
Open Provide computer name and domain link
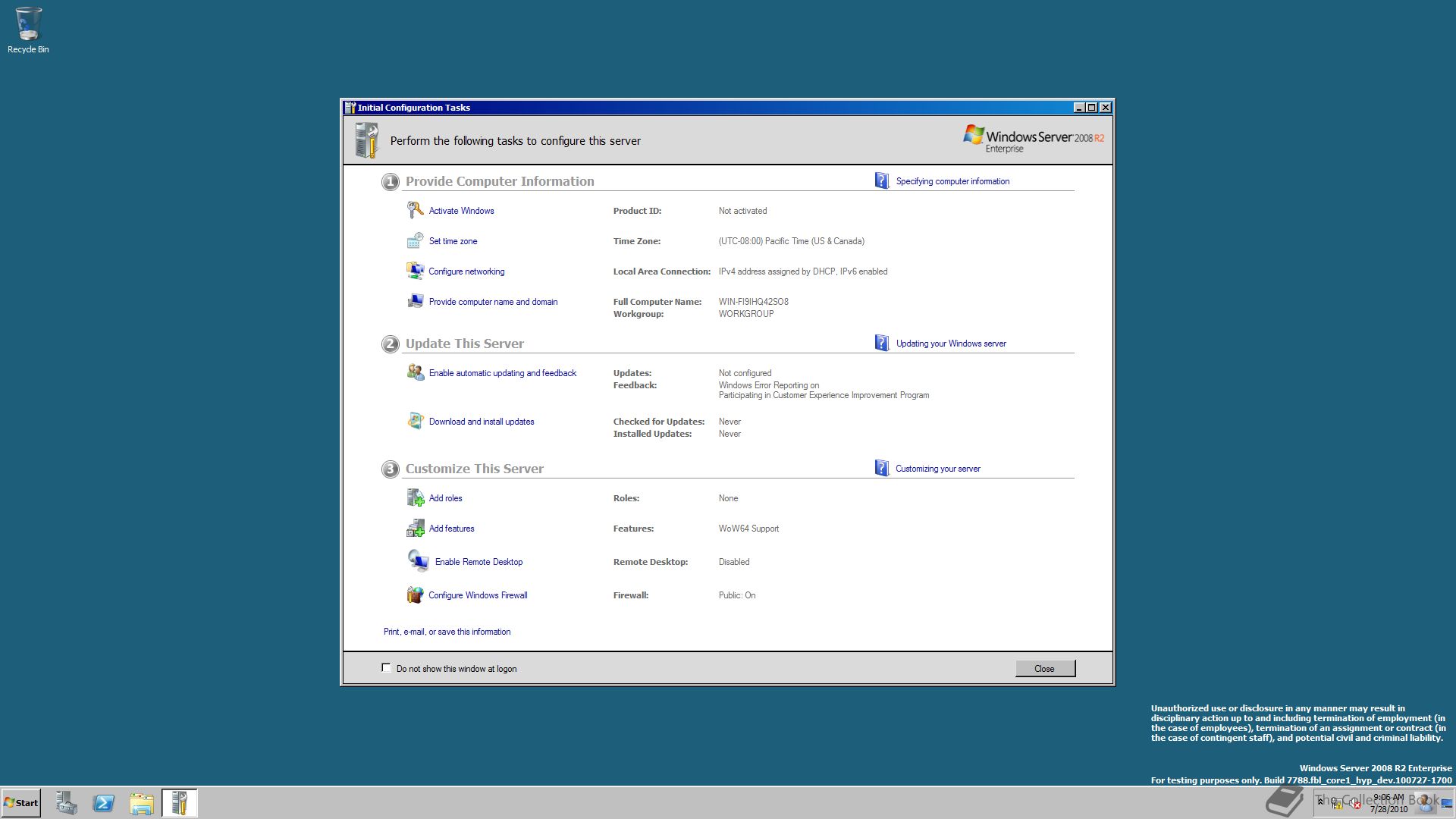pyautogui.click(x=493, y=302)
